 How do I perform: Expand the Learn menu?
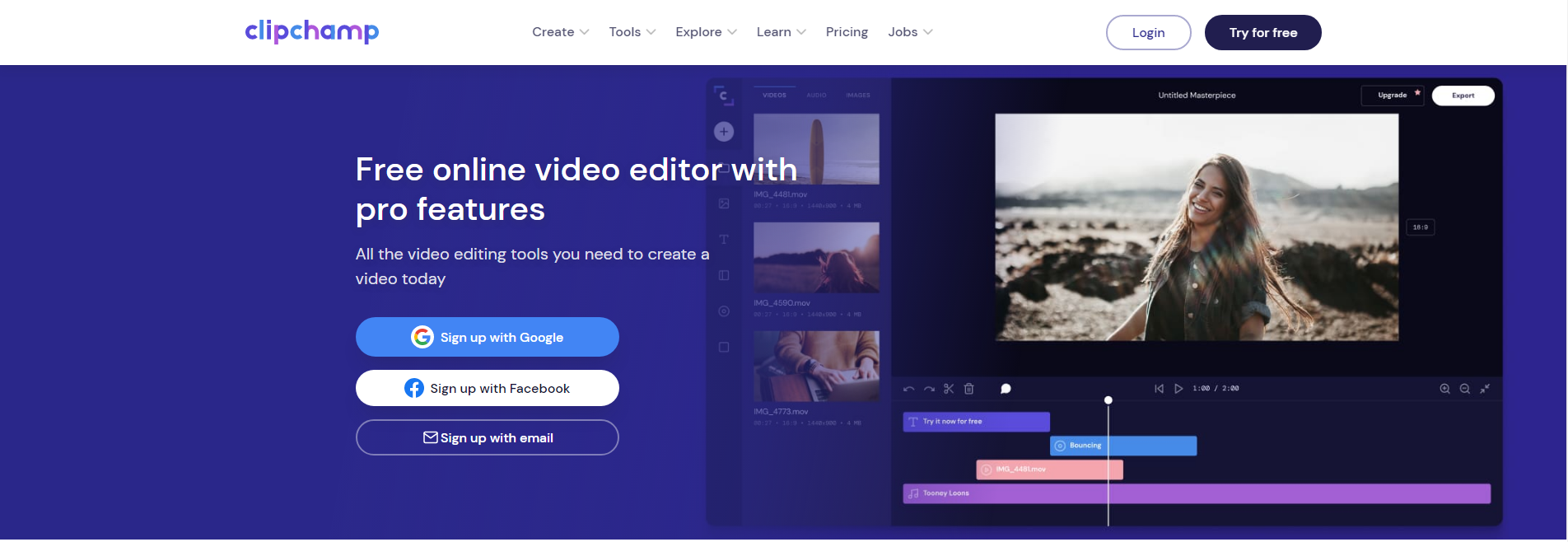point(781,32)
